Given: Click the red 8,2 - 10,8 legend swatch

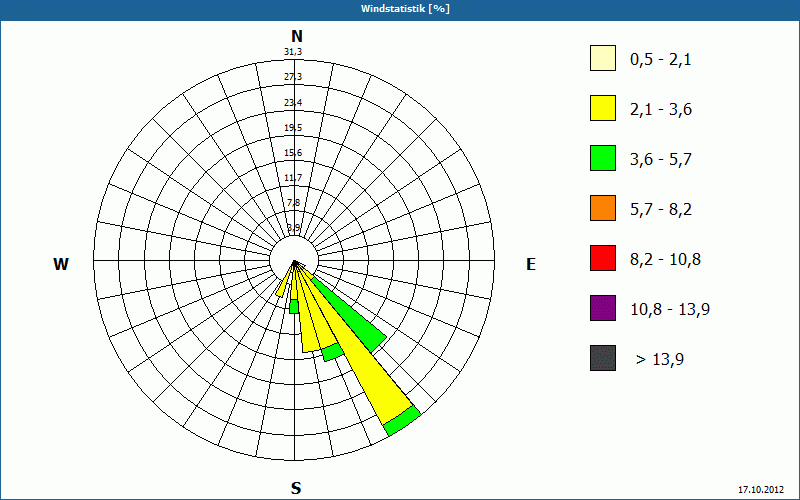Looking at the screenshot, I should click(603, 258).
